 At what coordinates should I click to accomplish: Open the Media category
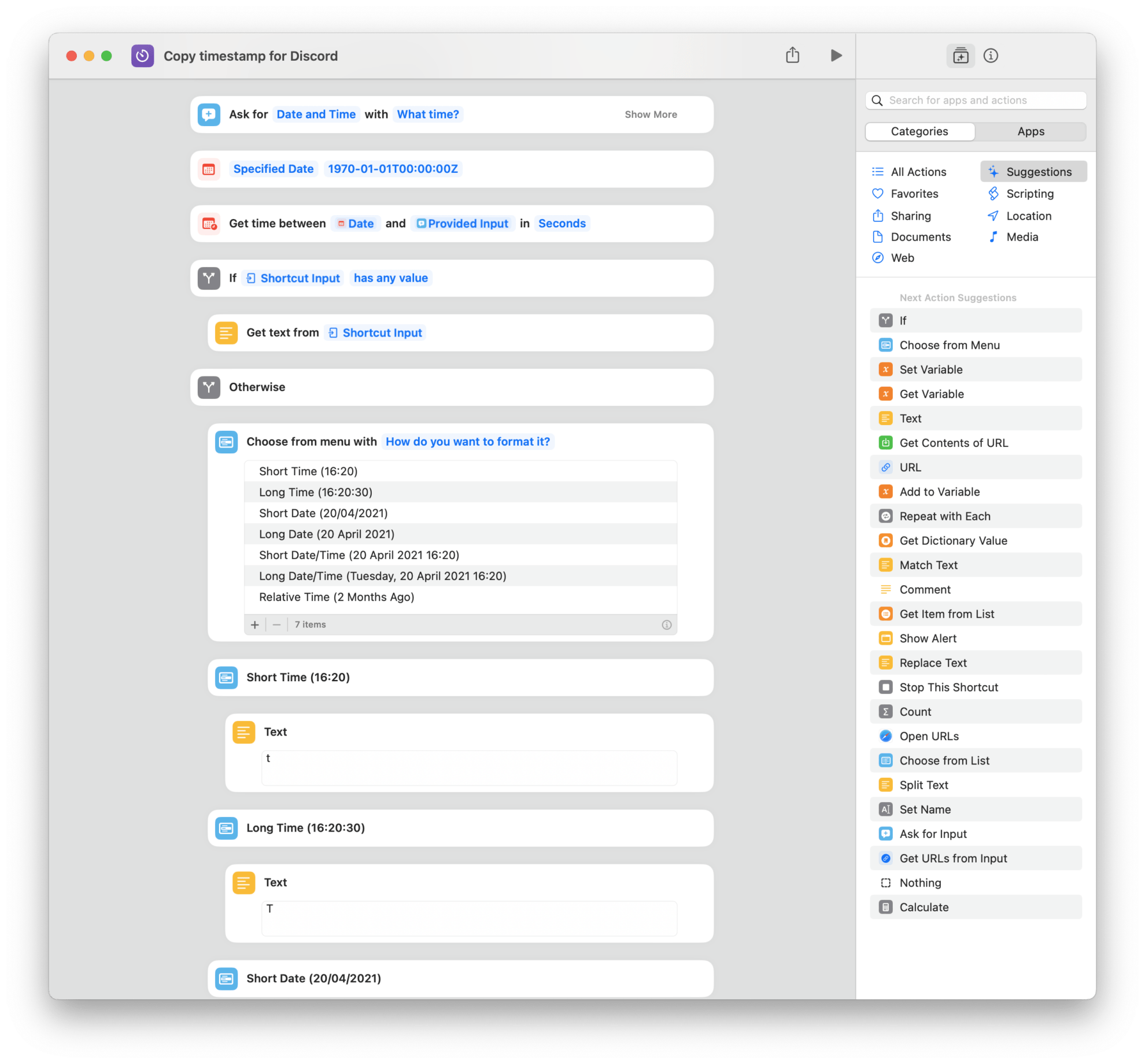[x=1022, y=237]
